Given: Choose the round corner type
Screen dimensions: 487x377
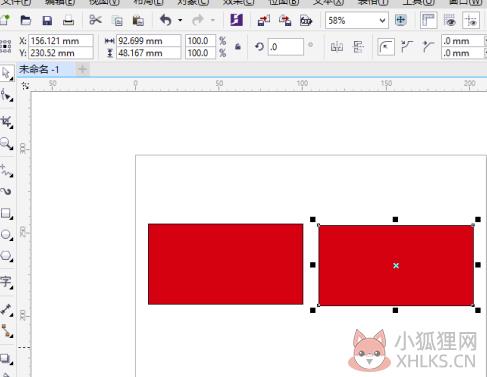Looking at the screenshot, I should [x=386, y=47].
